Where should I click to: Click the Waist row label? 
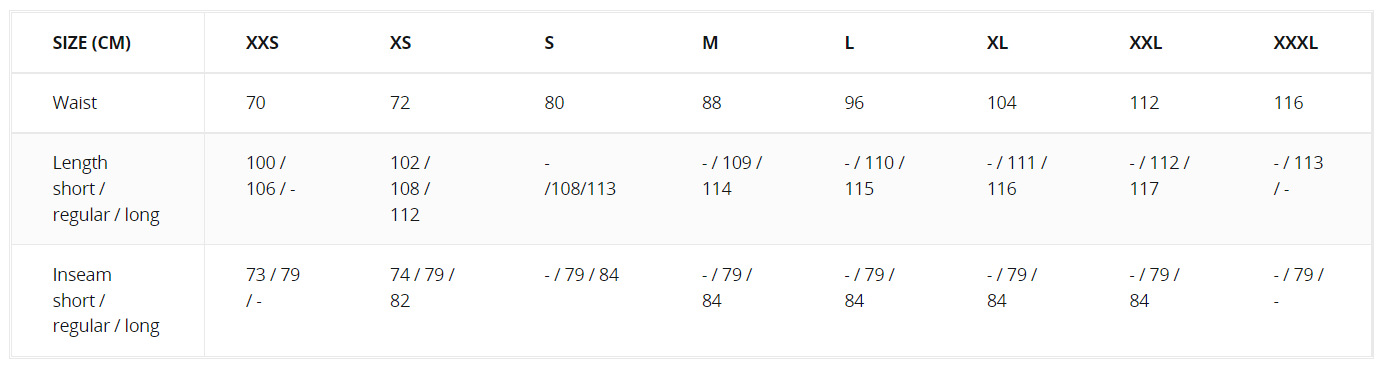[75, 103]
